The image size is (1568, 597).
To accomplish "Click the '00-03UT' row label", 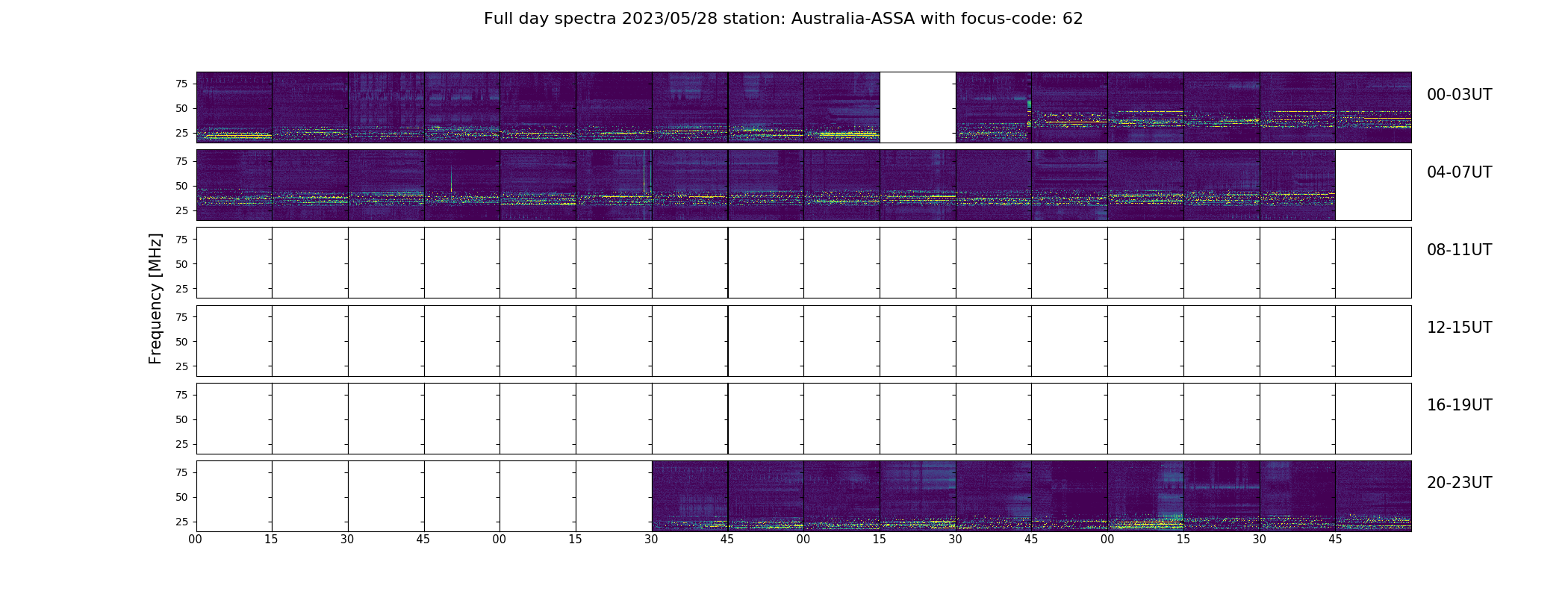I will click(x=1459, y=95).
